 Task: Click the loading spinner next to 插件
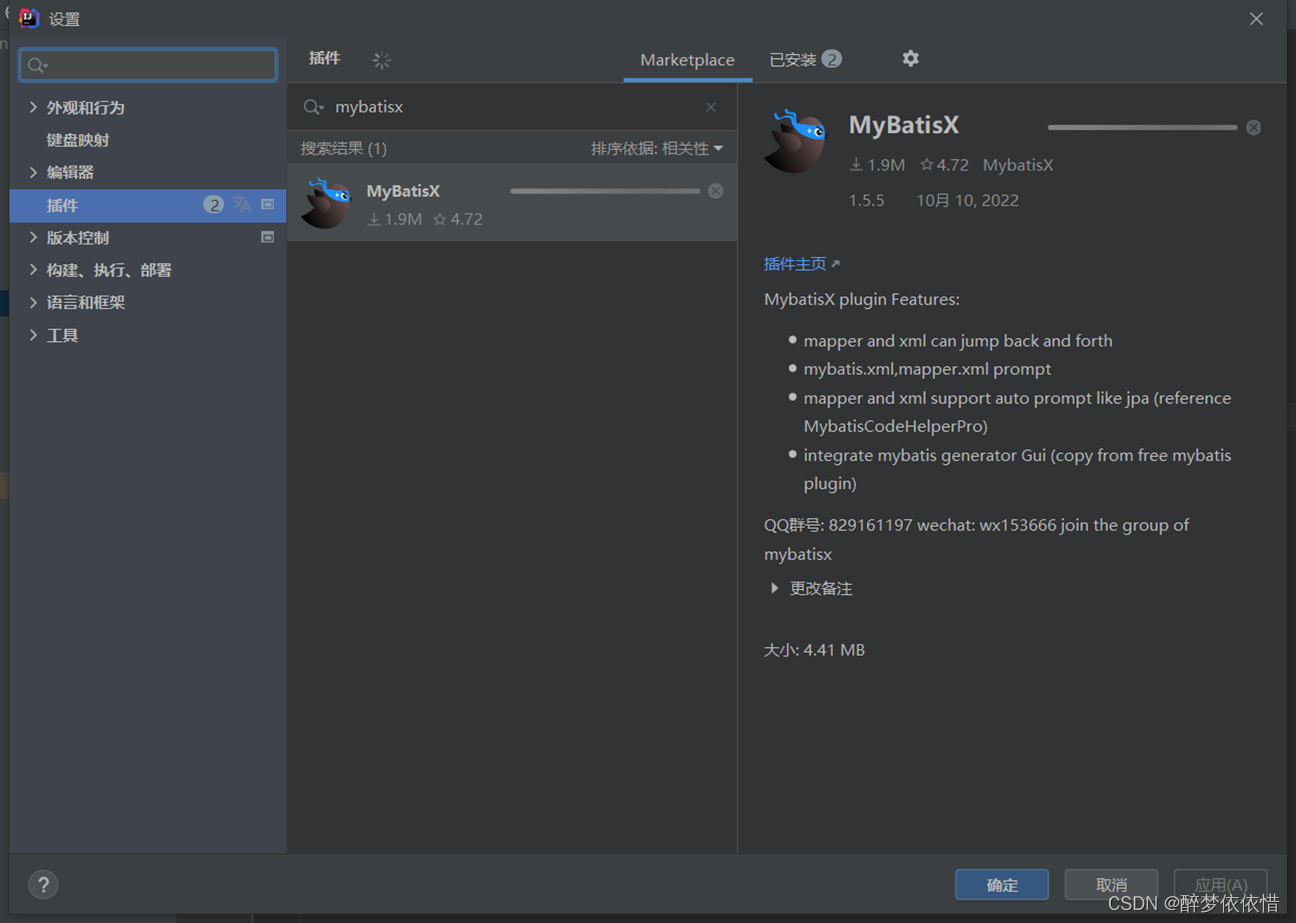coord(381,60)
